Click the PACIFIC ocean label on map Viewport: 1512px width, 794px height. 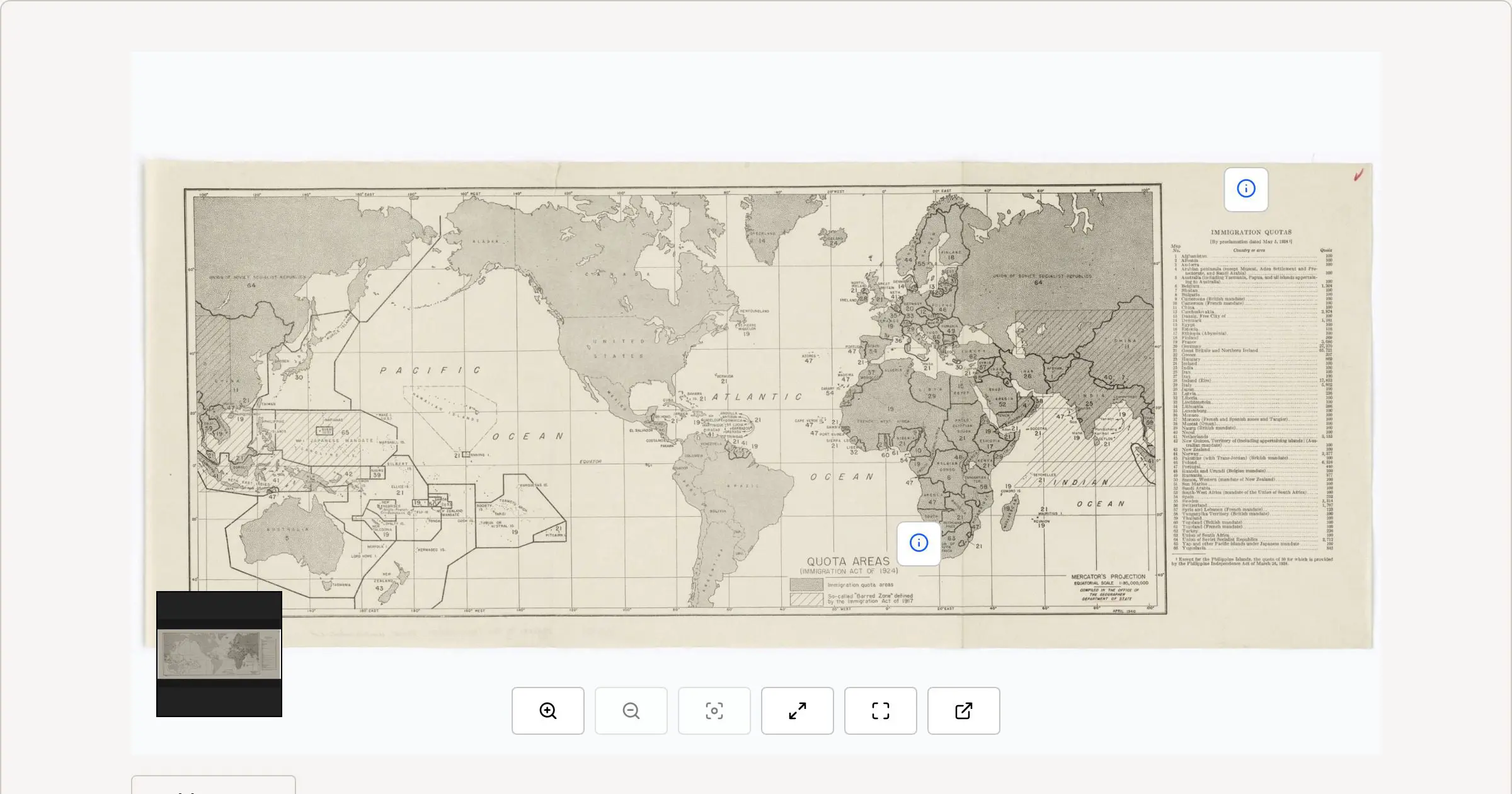(430, 371)
